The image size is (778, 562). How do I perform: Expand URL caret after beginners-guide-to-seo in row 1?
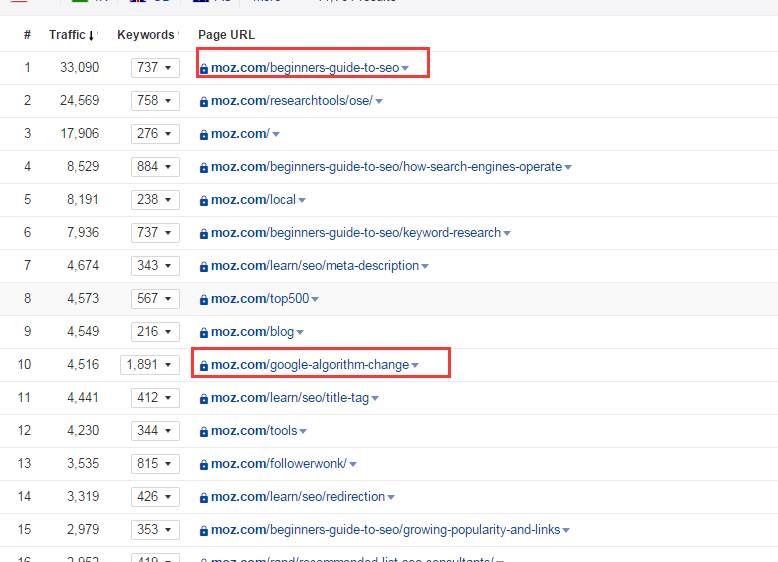pyautogui.click(x=405, y=68)
